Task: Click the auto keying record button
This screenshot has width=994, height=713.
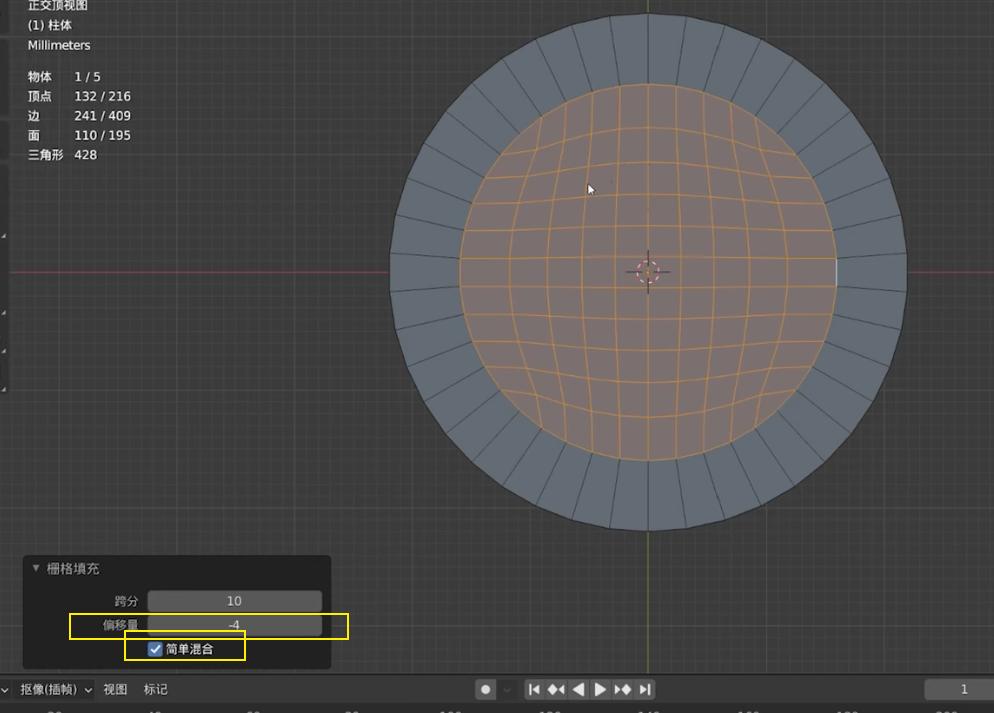Action: [486, 690]
